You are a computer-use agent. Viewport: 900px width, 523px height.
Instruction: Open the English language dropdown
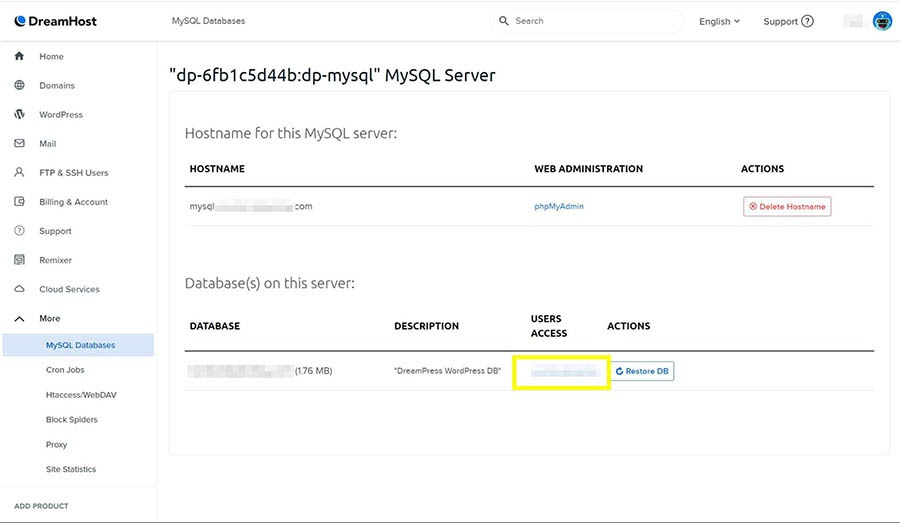[719, 21]
